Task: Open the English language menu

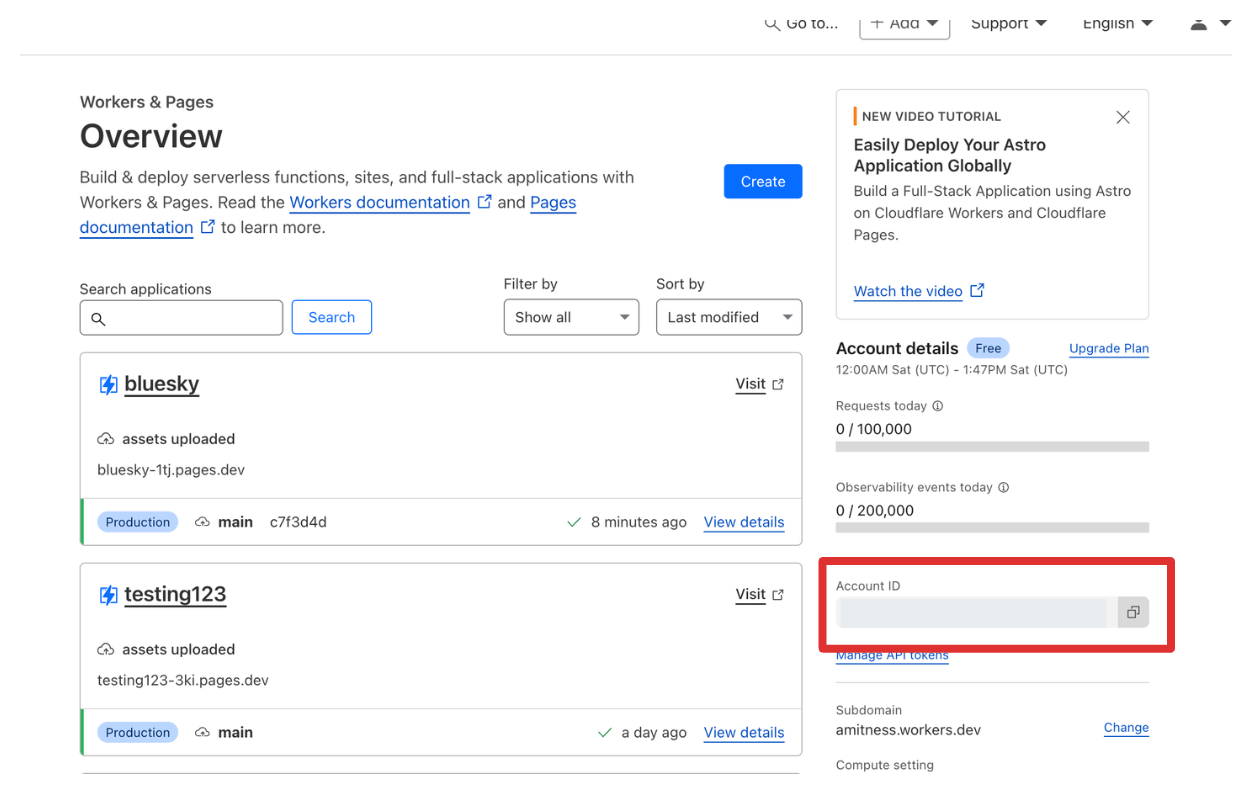Action: click(1117, 24)
